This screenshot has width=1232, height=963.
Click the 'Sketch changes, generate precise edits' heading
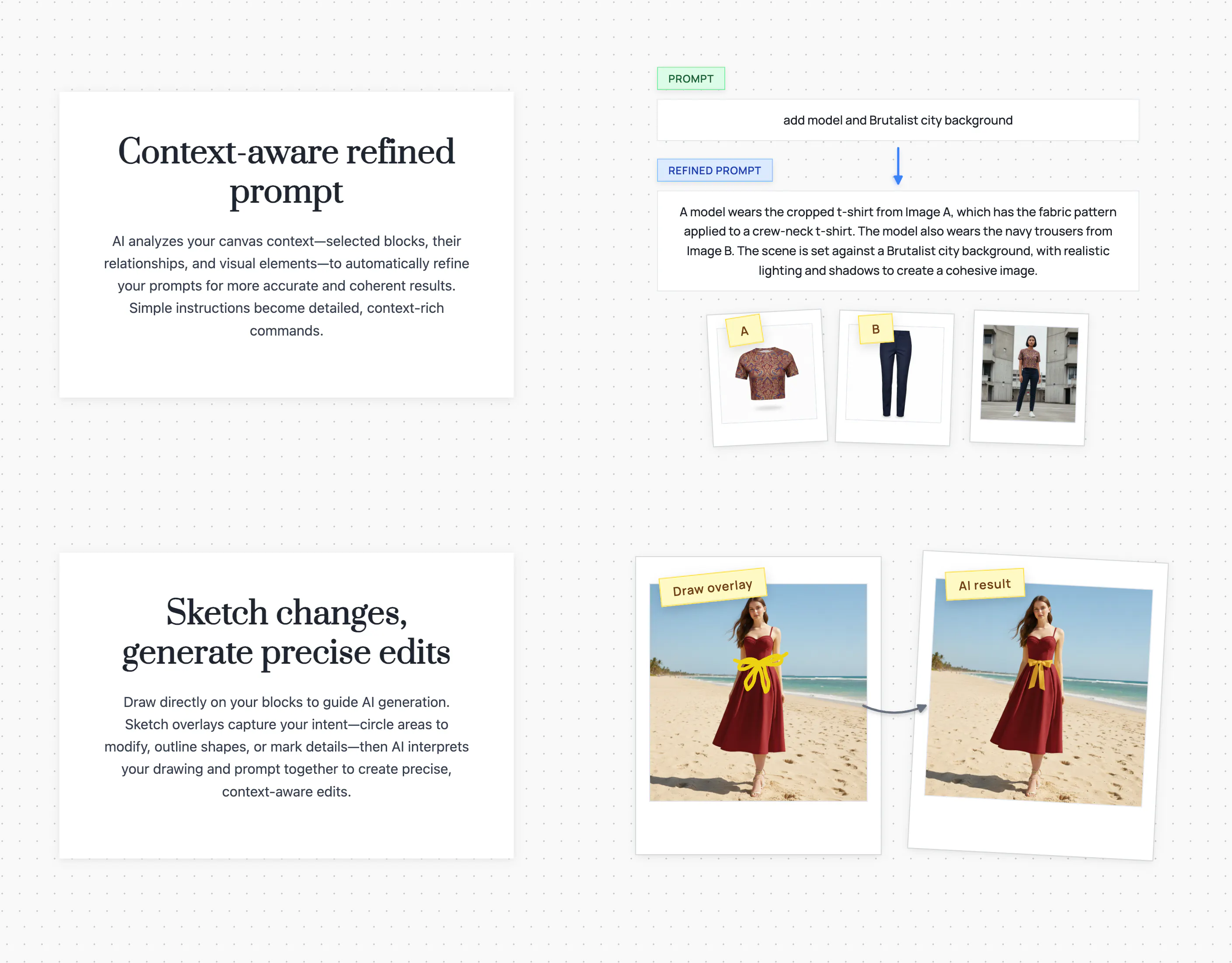pyautogui.click(x=286, y=632)
